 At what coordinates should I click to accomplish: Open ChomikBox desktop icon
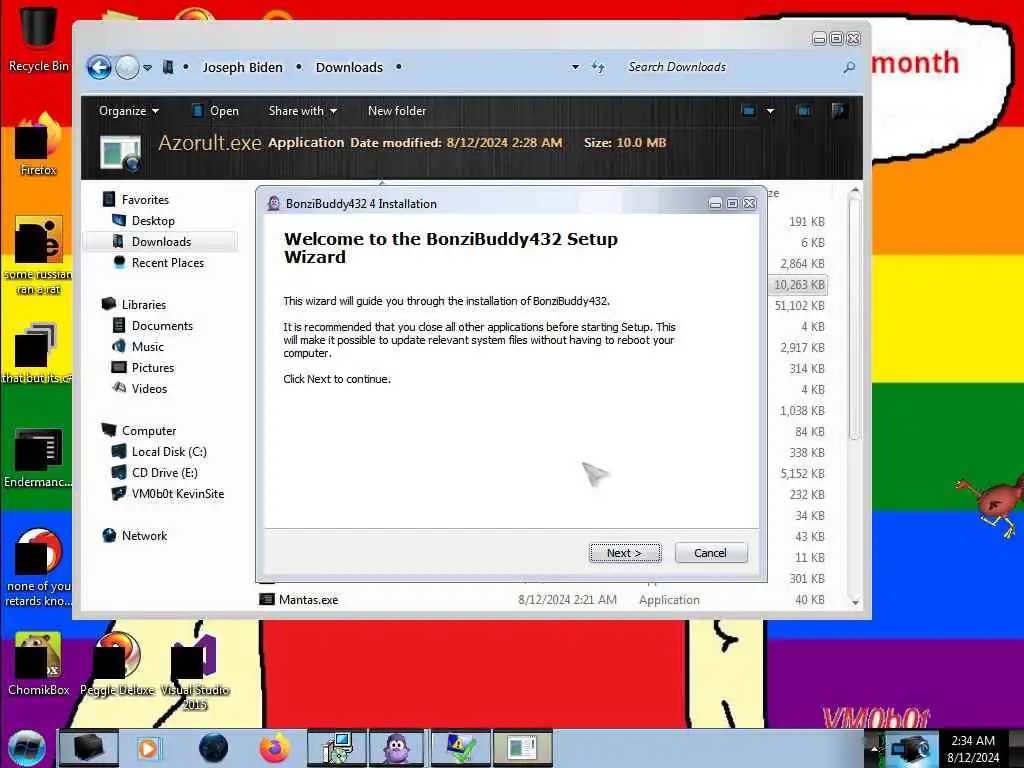click(x=38, y=664)
